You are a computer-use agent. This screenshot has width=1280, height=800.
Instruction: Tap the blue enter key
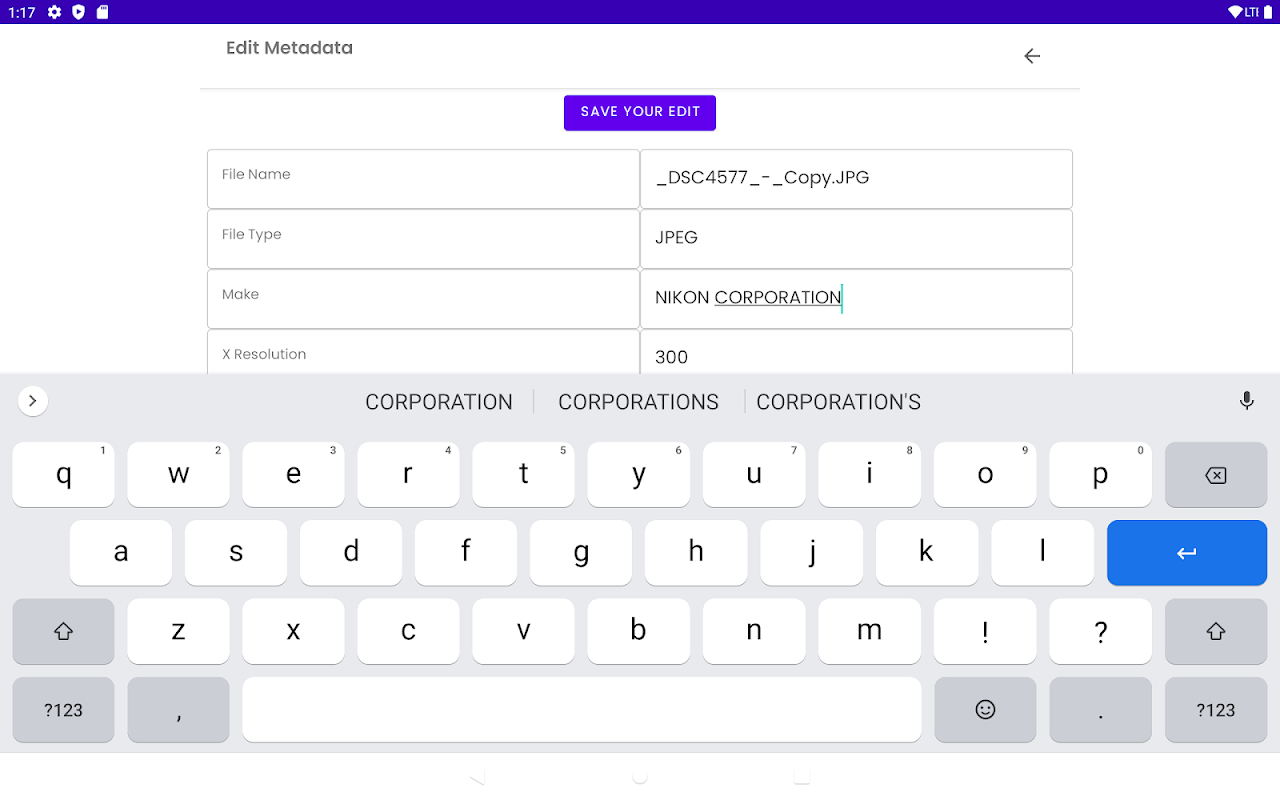(x=1187, y=553)
